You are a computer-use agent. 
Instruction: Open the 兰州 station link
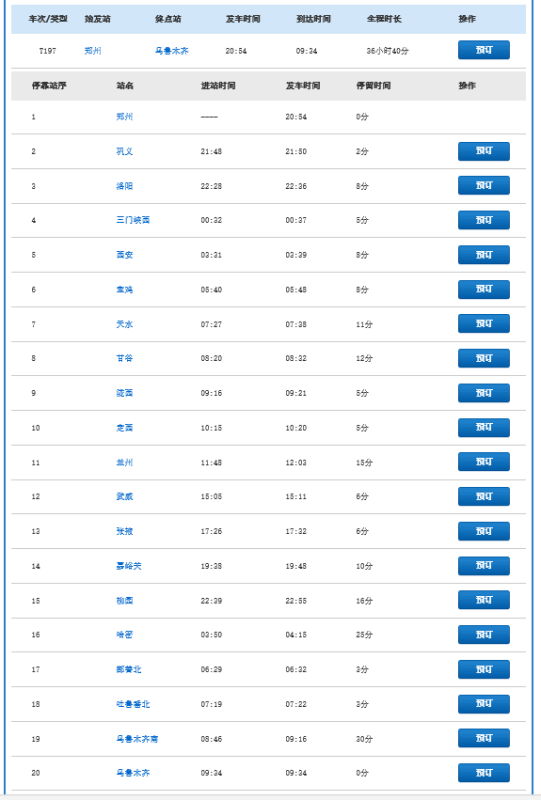(125, 462)
